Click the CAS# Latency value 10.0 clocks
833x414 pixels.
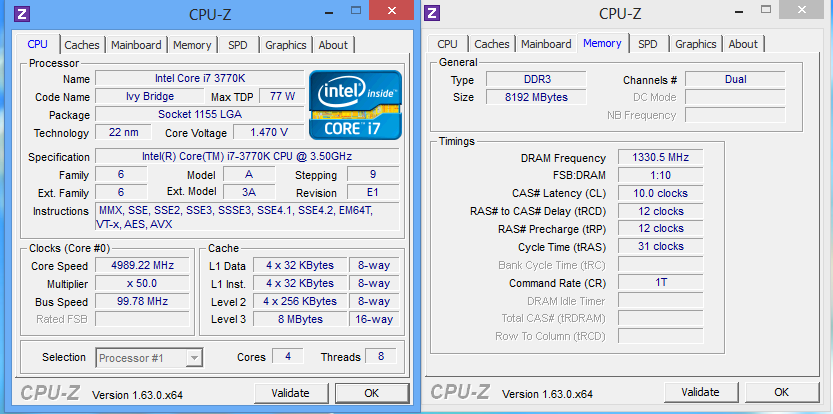click(661, 193)
